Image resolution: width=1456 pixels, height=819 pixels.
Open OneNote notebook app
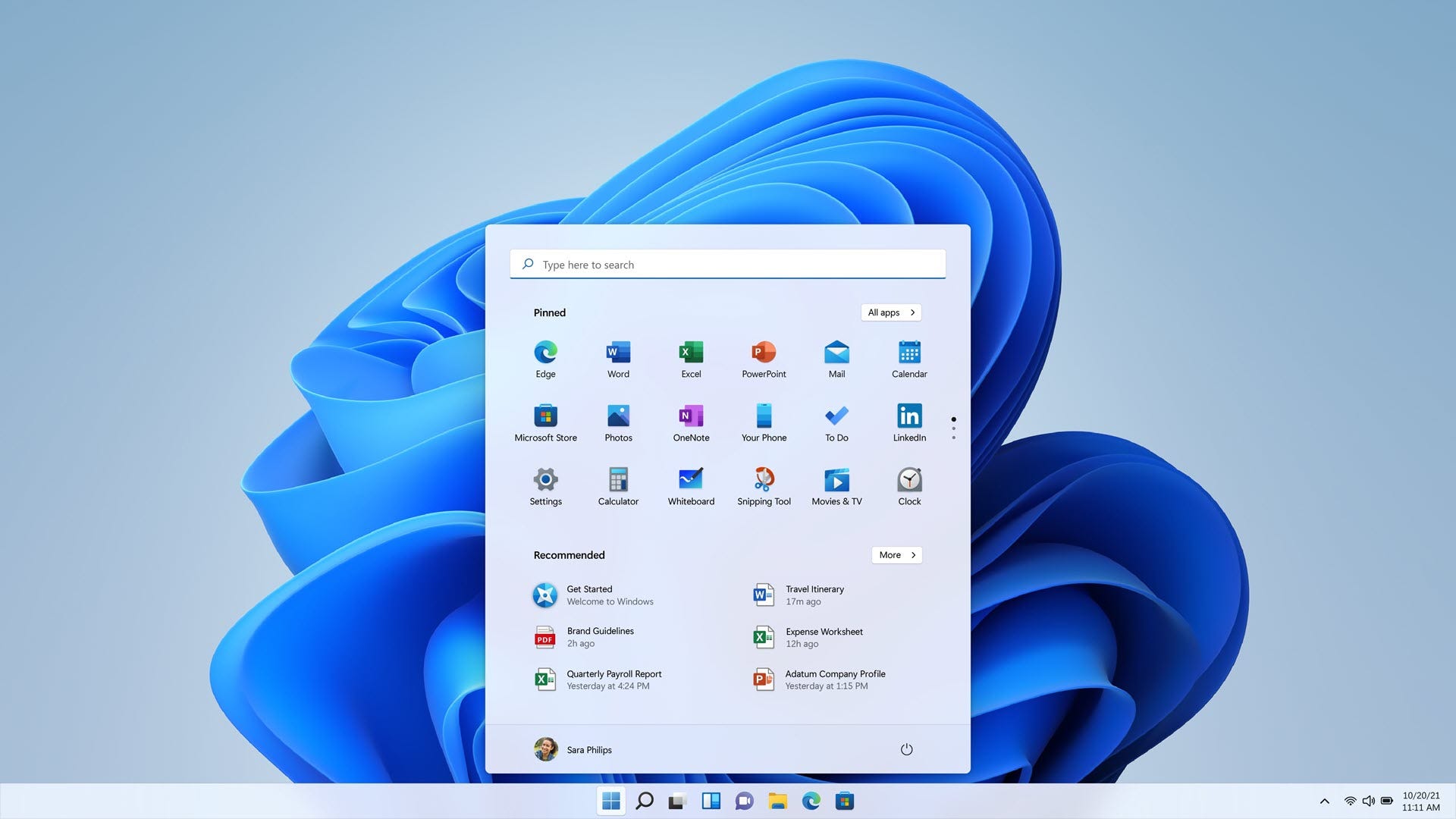click(x=691, y=420)
